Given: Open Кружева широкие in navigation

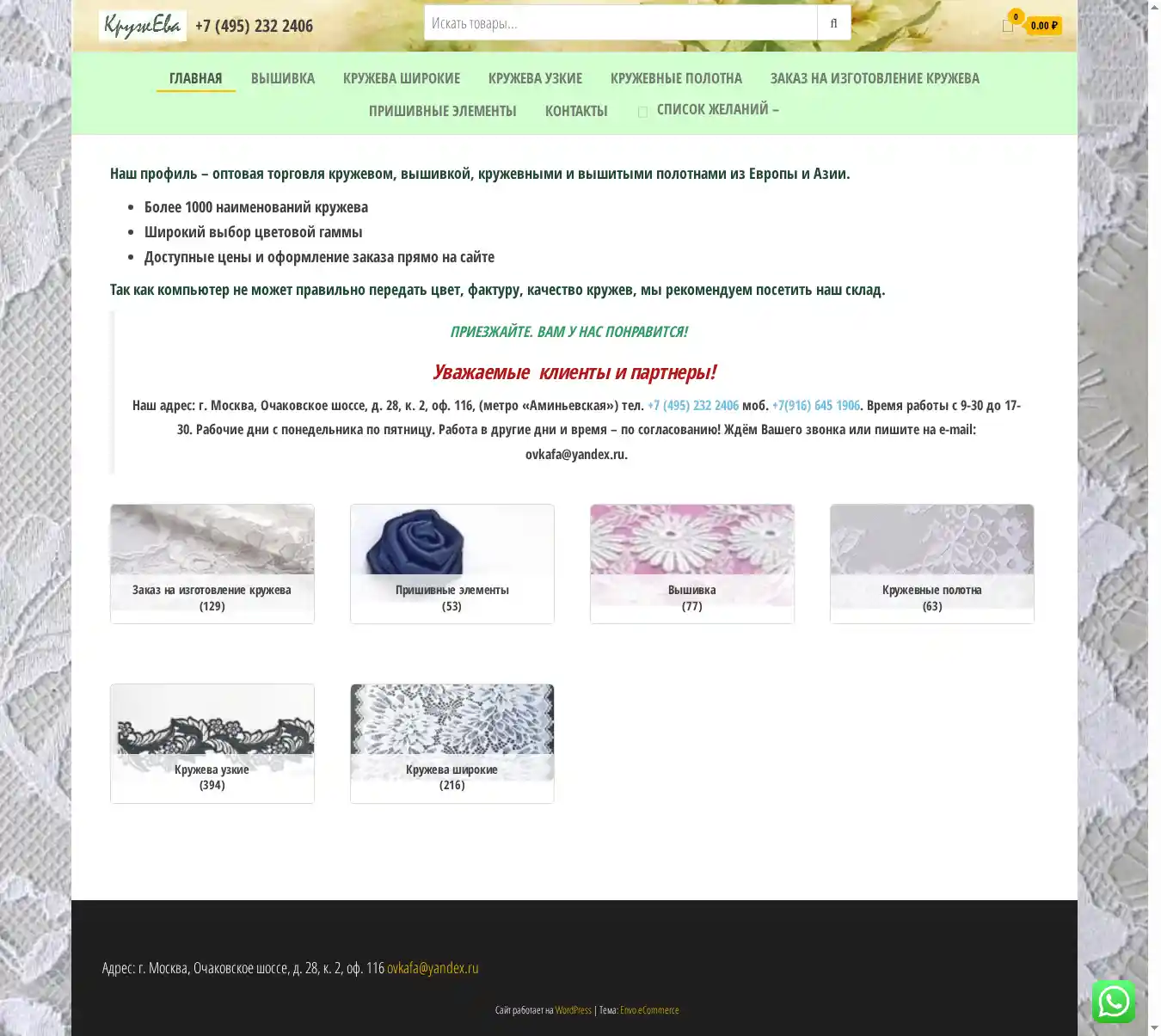Looking at the screenshot, I should [402, 78].
